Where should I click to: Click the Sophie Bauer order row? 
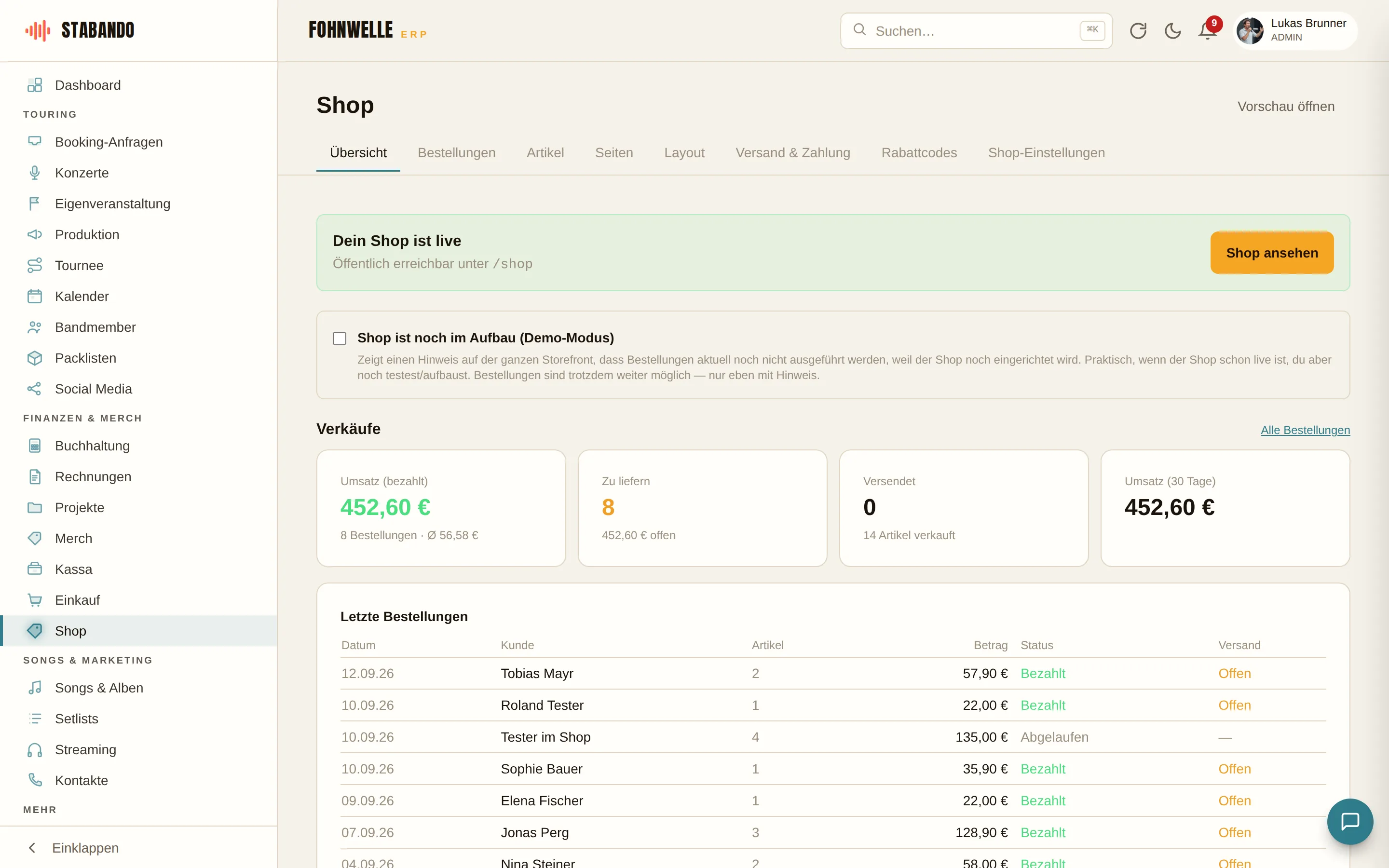pos(833,769)
